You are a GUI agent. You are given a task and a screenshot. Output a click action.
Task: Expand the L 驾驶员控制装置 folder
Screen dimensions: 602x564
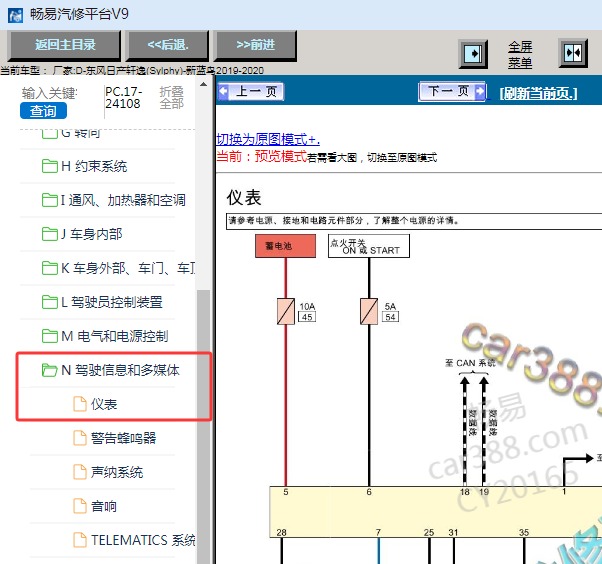coord(112,302)
